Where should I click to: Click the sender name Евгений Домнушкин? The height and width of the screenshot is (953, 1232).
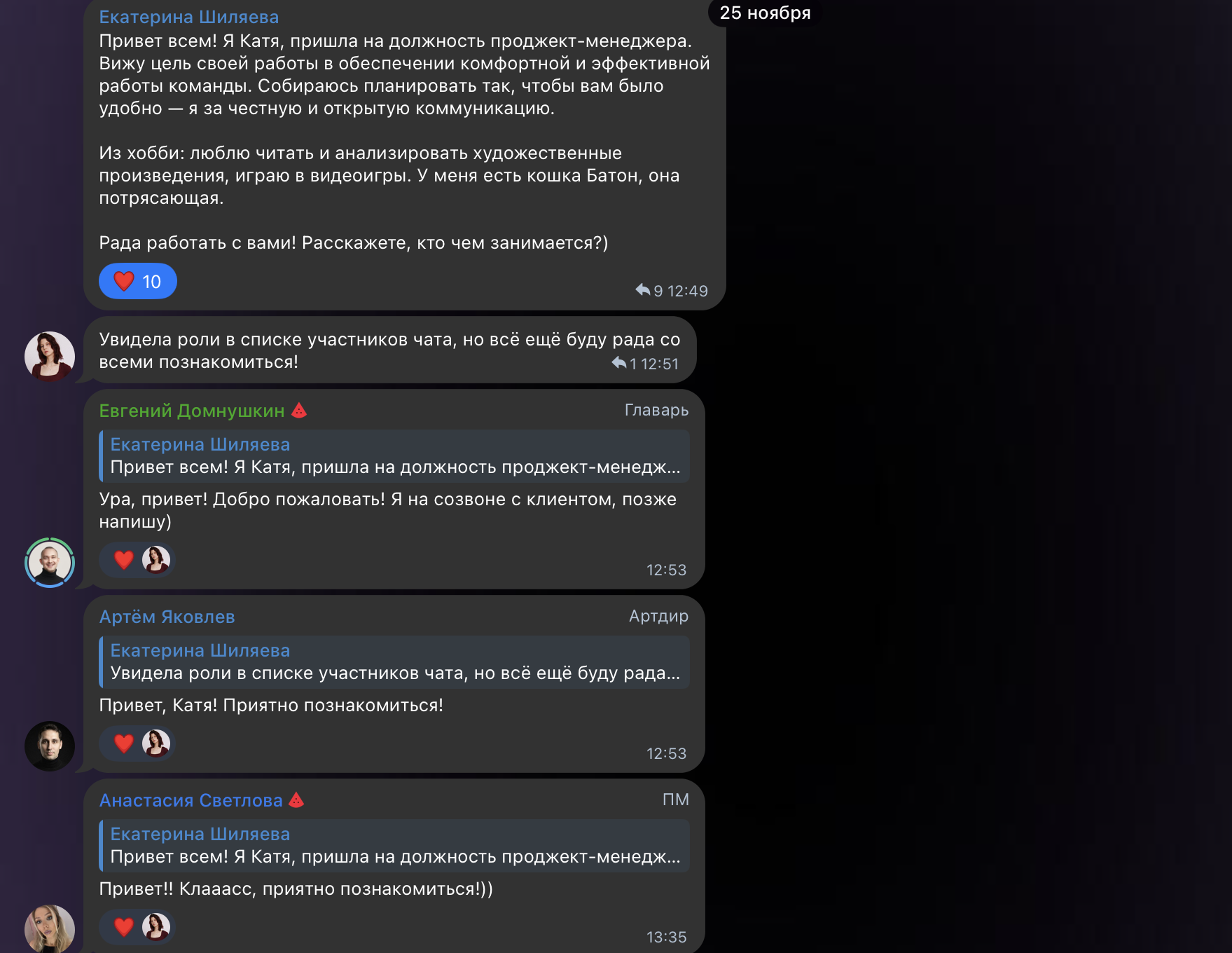coord(192,411)
